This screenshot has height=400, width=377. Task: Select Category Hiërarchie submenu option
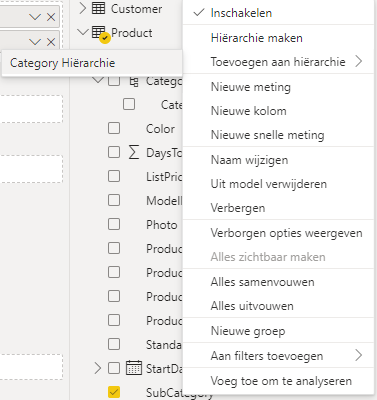pos(62,63)
